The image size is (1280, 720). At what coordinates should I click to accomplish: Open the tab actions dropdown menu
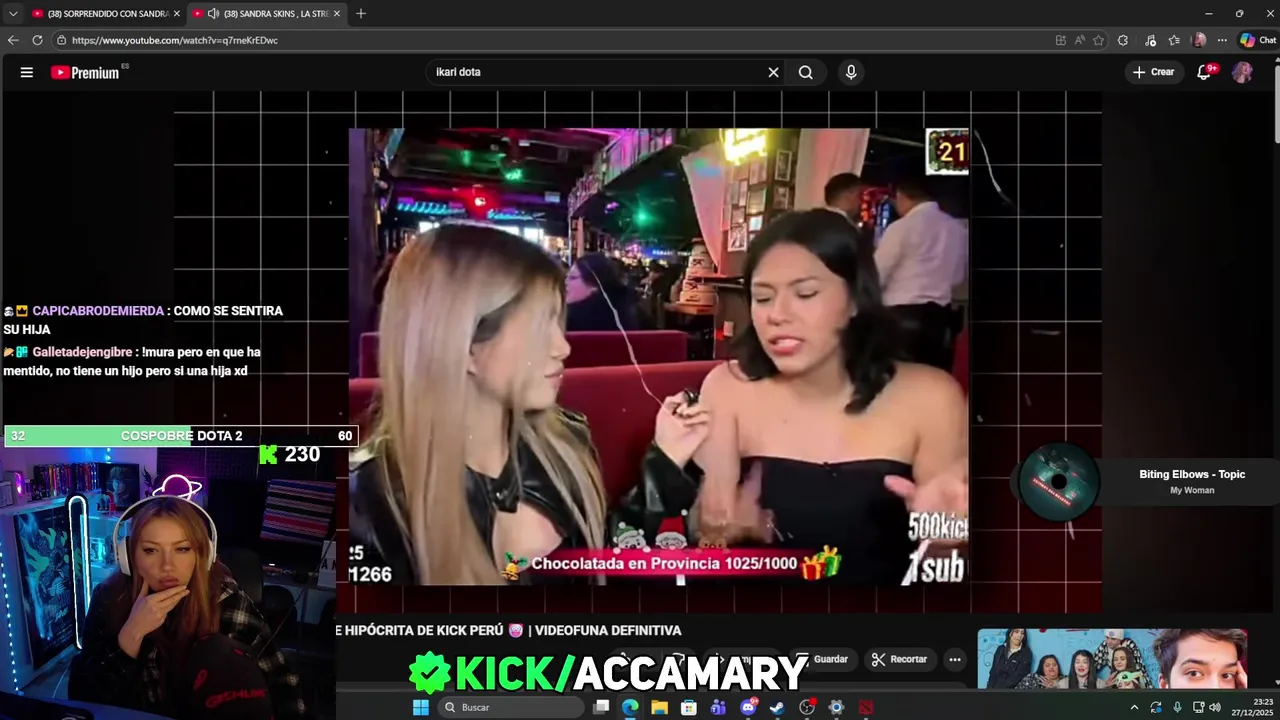click(x=13, y=13)
